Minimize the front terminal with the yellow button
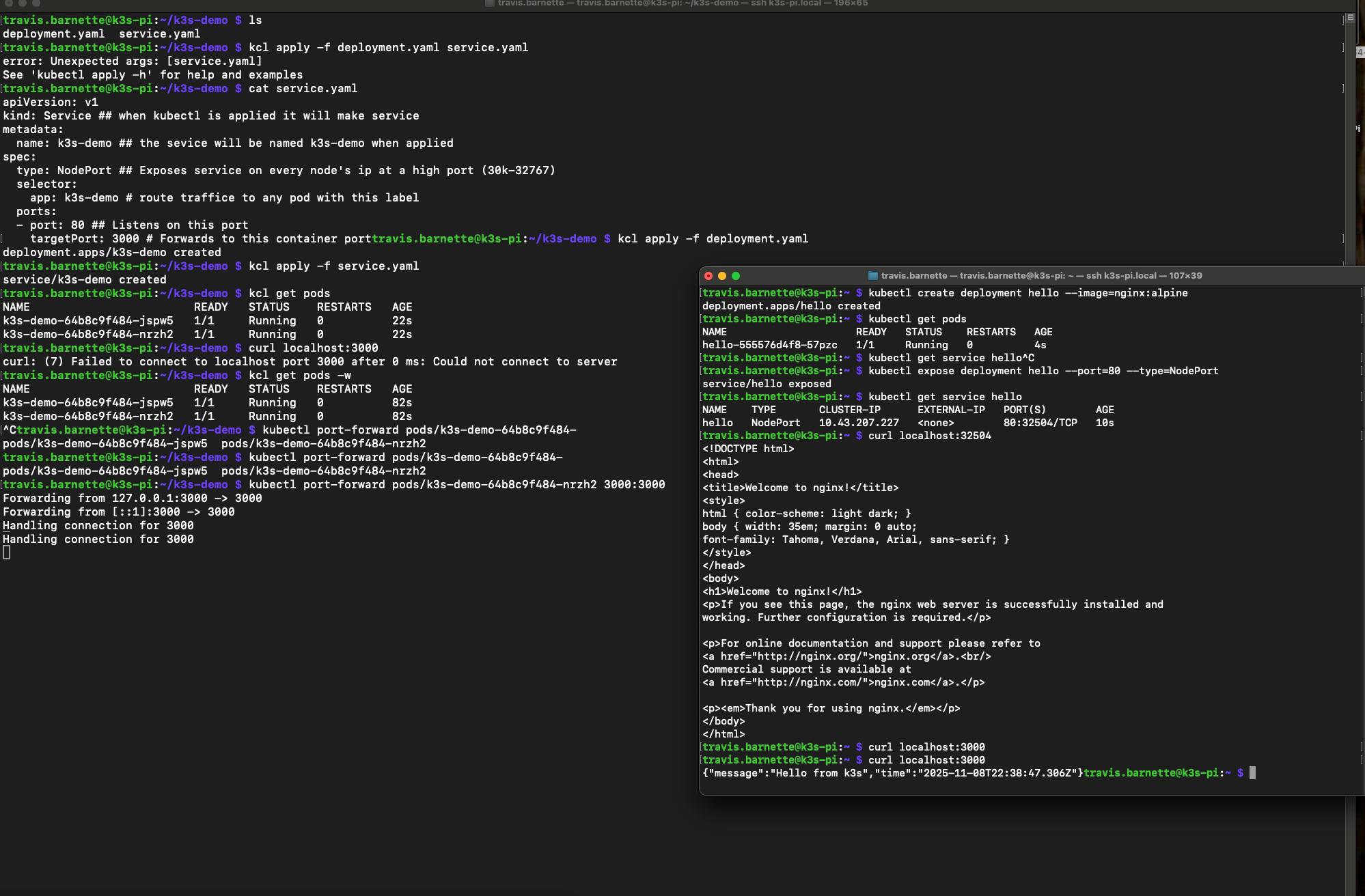 [x=722, y=276]
